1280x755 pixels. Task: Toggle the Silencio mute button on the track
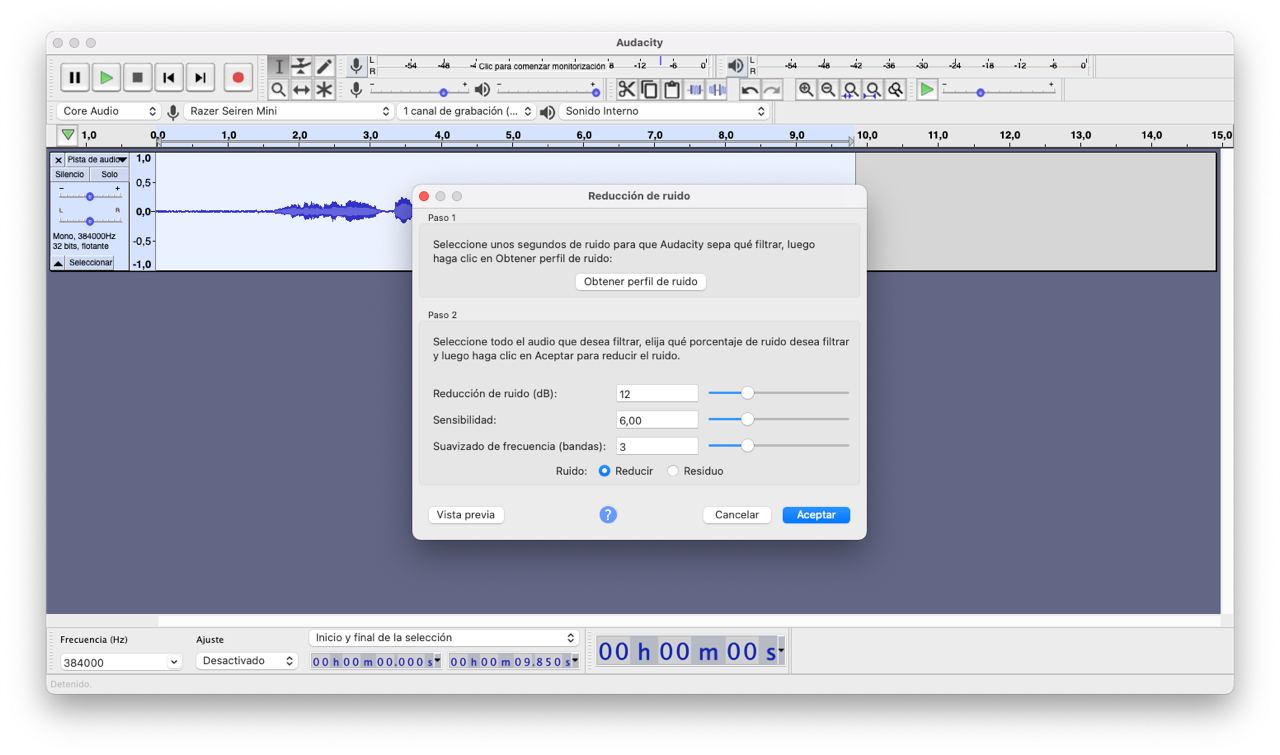(70, 174)
